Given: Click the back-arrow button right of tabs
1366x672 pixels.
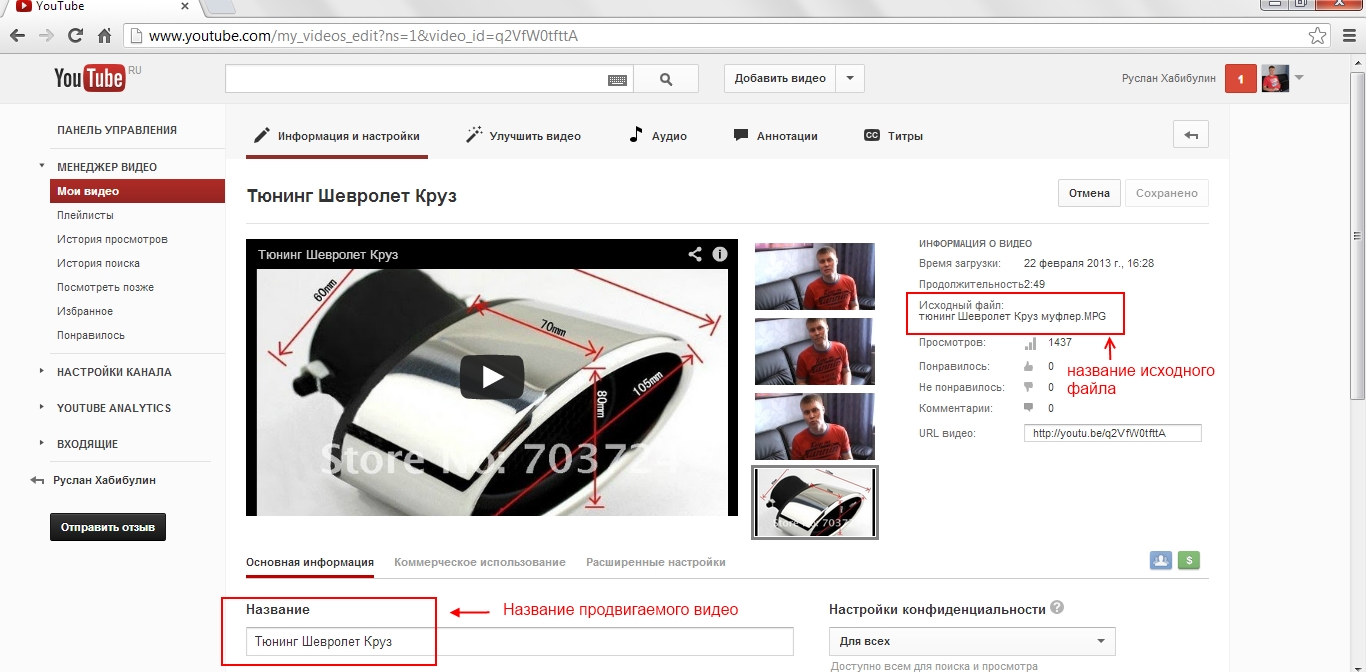Looking at the screenshot, I should 1190,135.
